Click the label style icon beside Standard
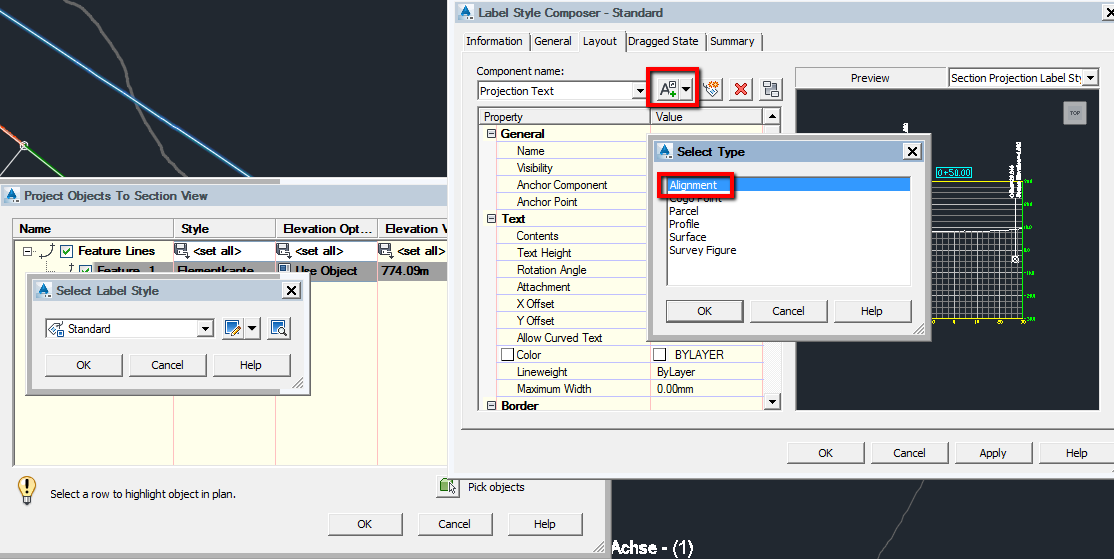 coord(55,328)
